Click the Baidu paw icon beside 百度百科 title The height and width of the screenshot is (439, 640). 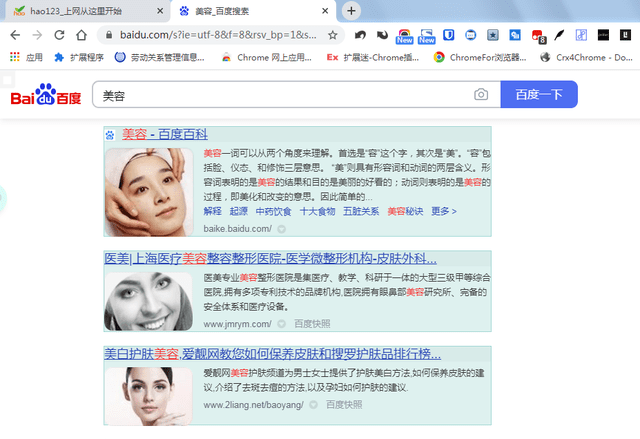[110, 135]
